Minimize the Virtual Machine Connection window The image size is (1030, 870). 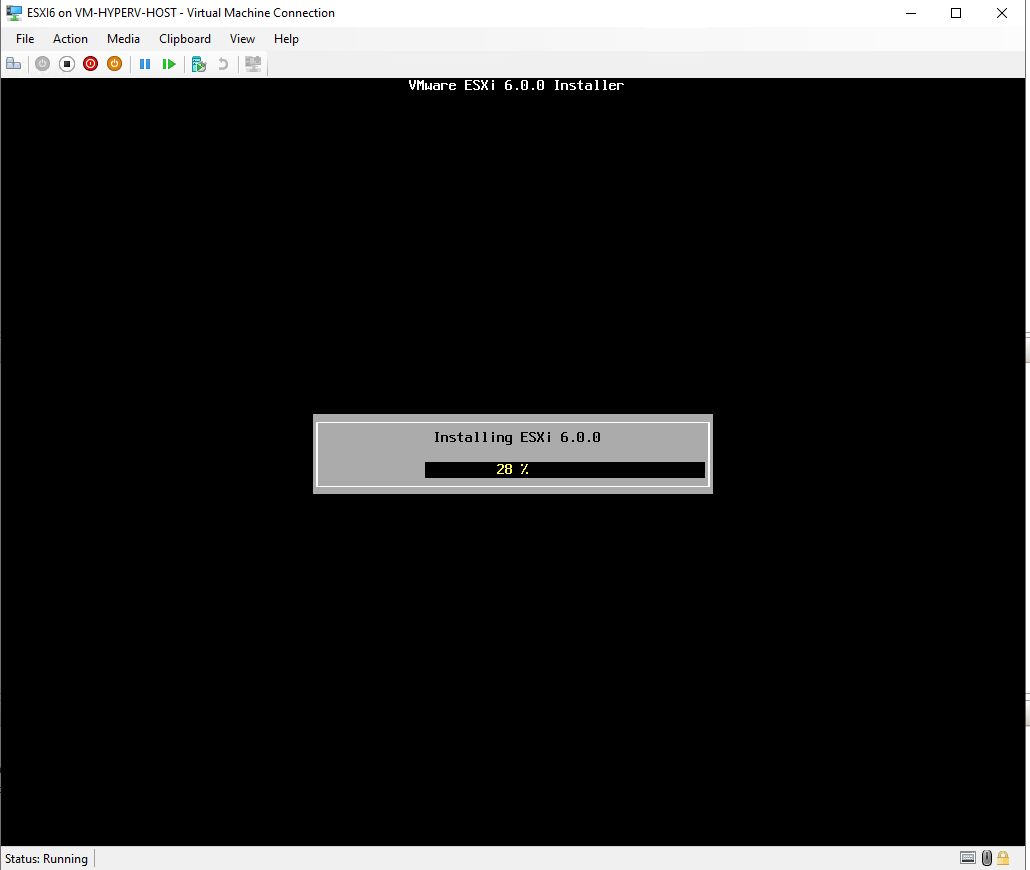(911, 13)
